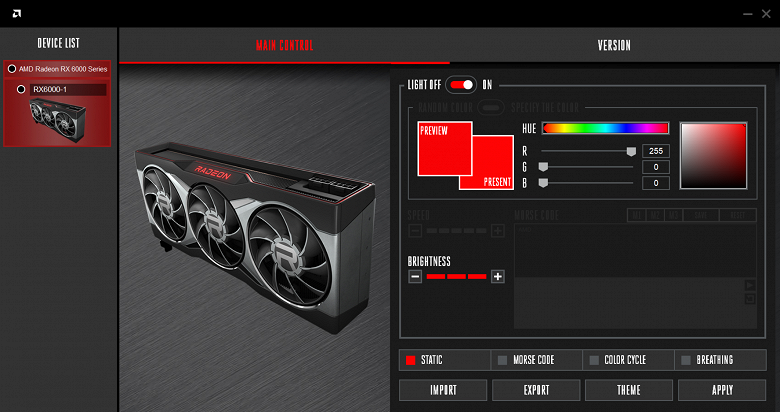Click the G channel slider handle
The width and height of the screenshot is (780, 412).
[x=543, y=167]
